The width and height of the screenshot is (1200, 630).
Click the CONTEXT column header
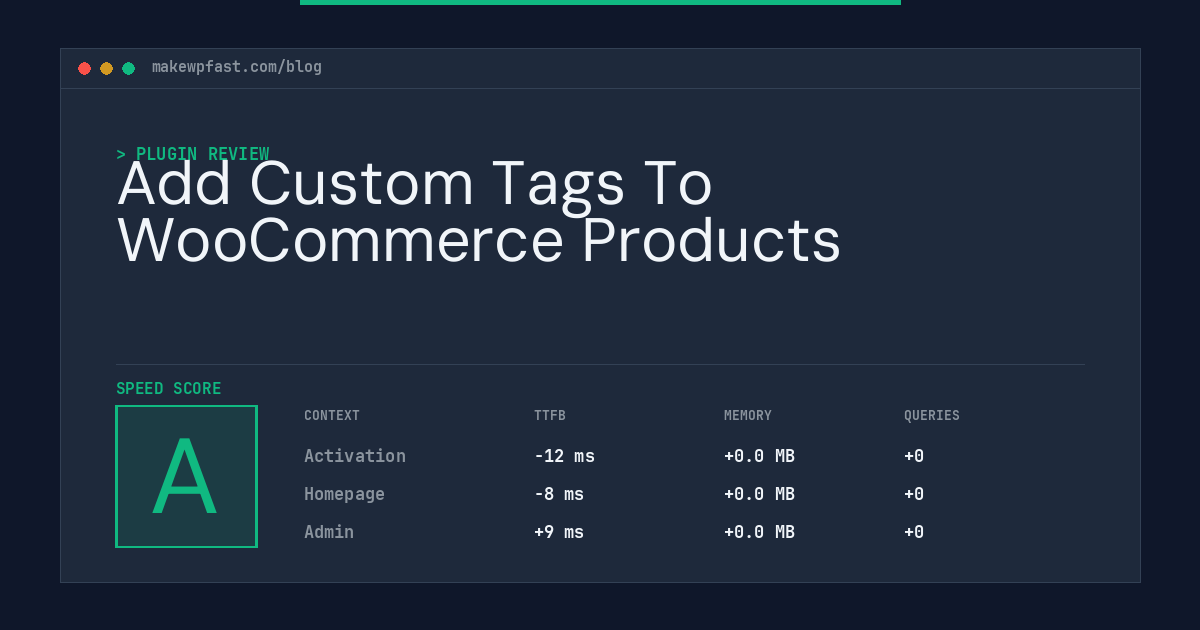click(x=332, y=415)
